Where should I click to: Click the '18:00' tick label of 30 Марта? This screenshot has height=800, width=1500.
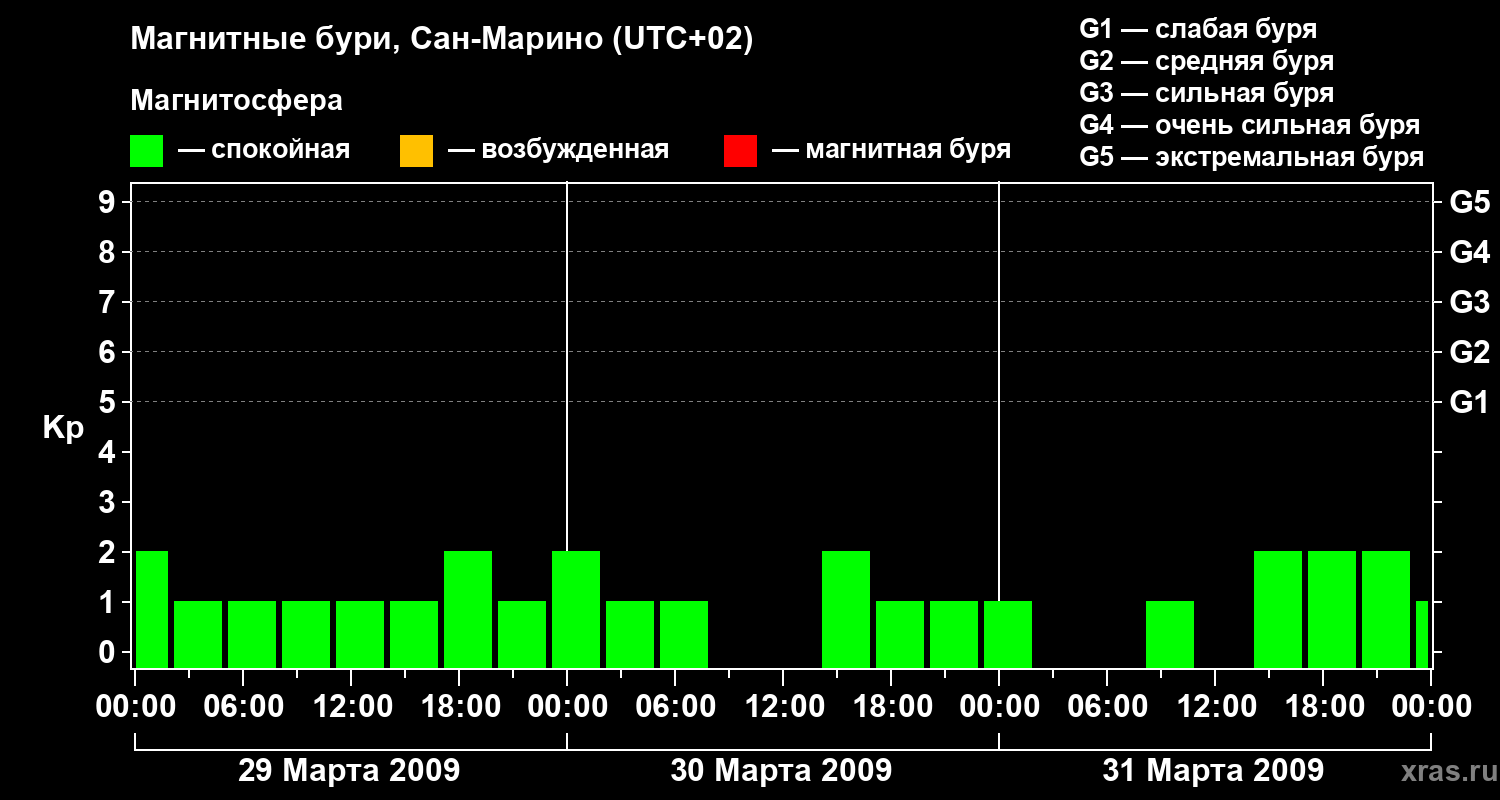pyautogui.click(x=891, y=706)
